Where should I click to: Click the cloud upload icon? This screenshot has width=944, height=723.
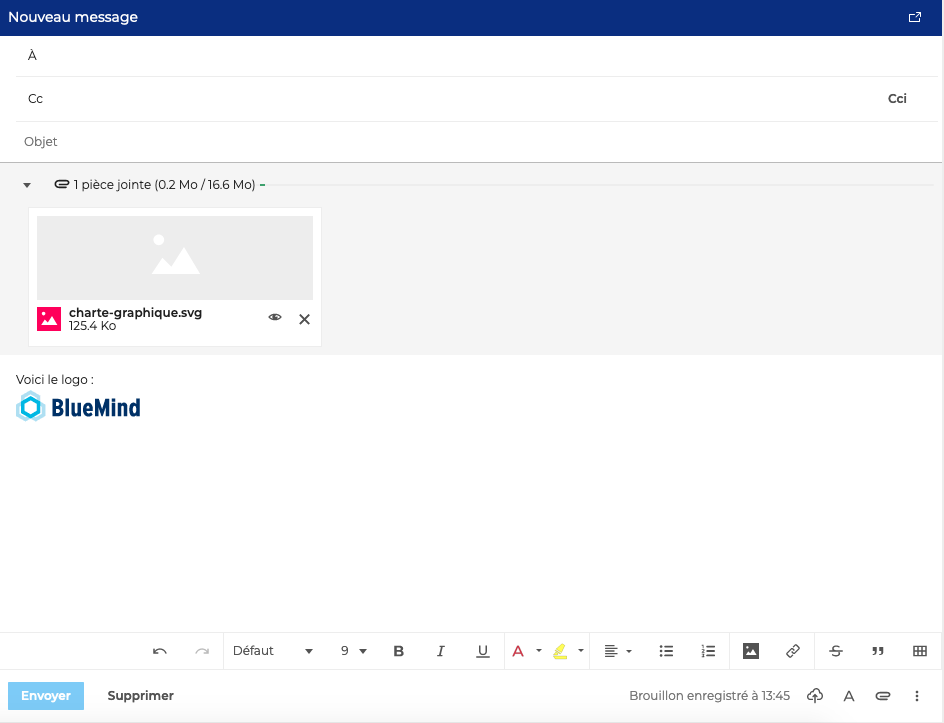(815, 696)
